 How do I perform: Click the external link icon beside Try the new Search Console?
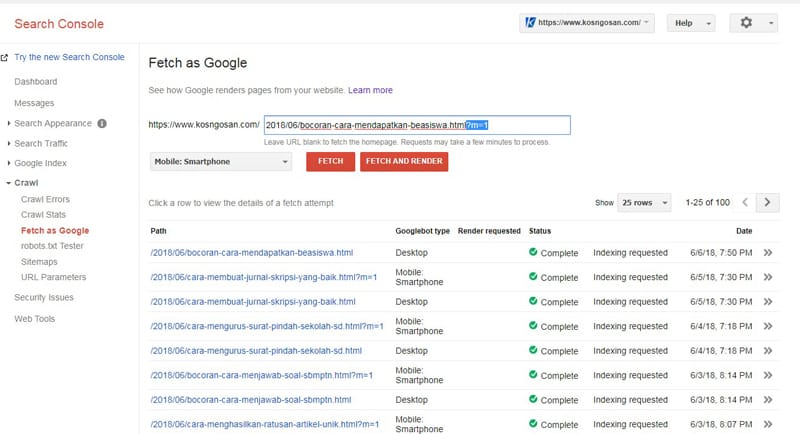click(5, 58)
